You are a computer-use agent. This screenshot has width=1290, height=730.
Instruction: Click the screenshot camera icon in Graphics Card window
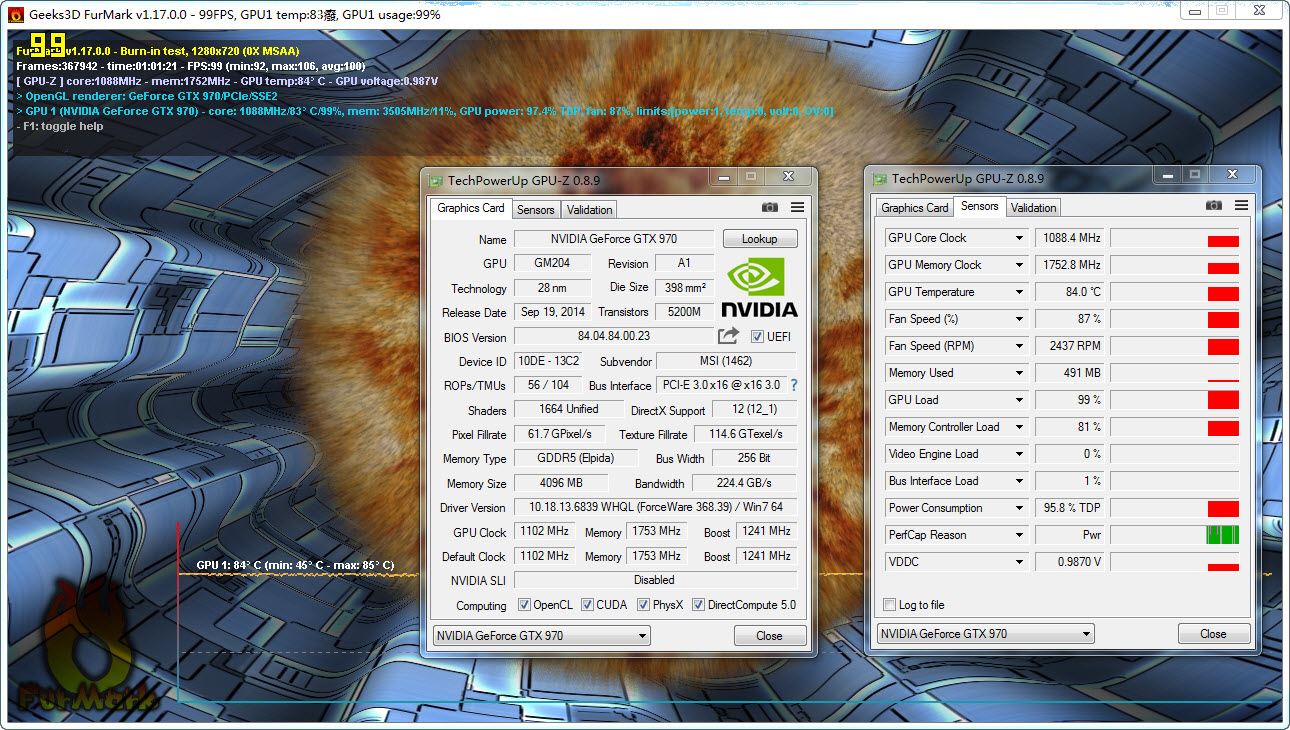coord(769,207)
